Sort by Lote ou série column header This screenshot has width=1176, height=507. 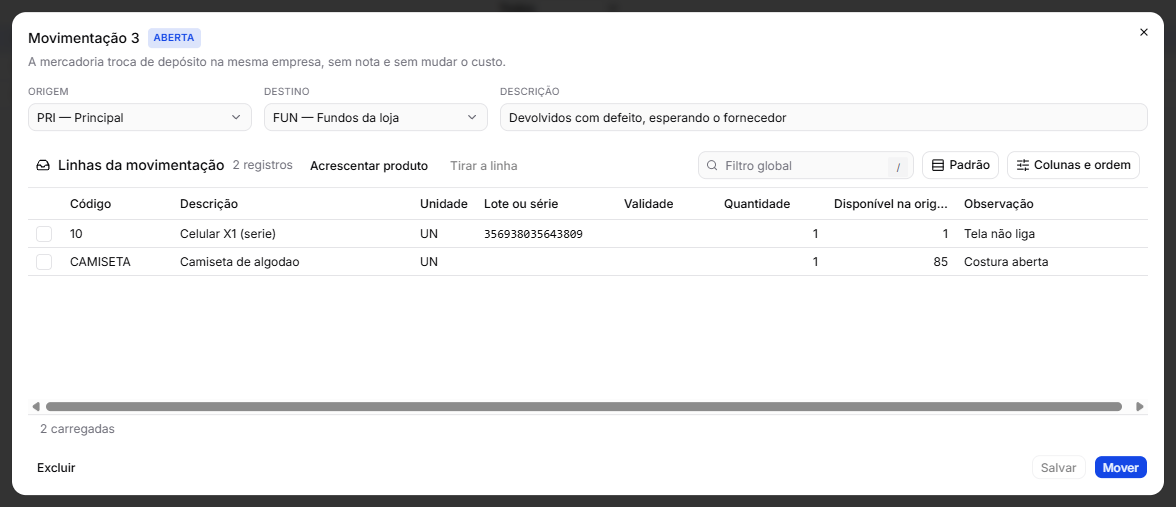tap(521, 203)
